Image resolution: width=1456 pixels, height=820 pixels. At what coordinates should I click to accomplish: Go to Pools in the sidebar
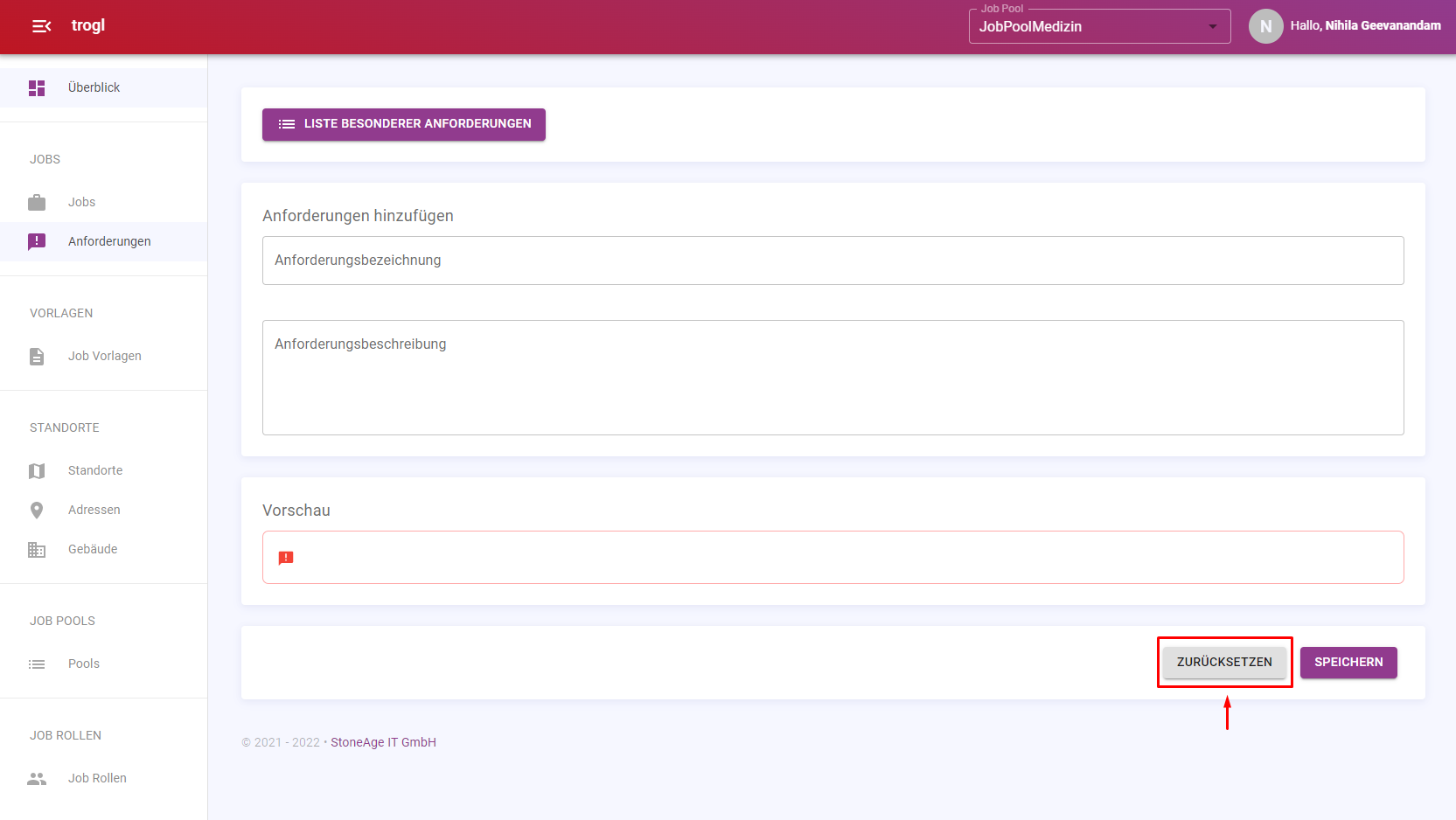pyautogui.click(x=103, y=664)
